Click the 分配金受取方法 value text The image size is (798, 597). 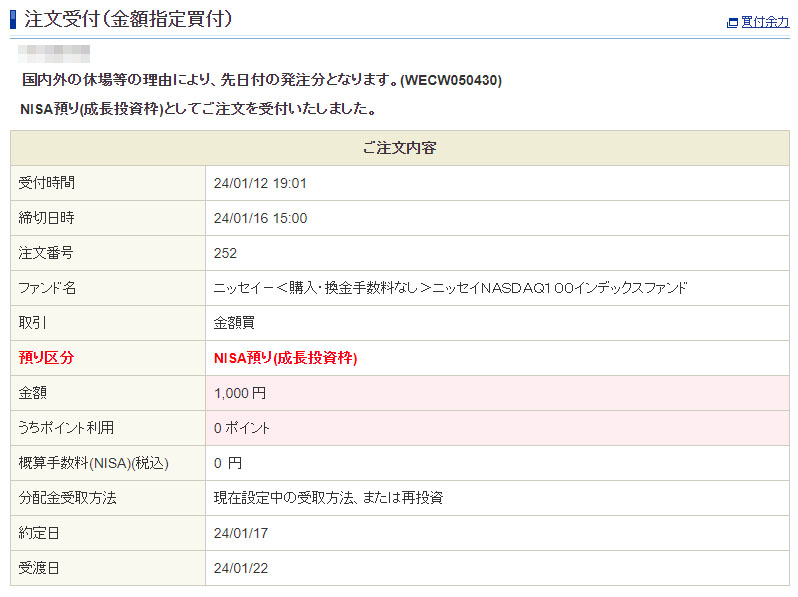[x=328, y=498]
